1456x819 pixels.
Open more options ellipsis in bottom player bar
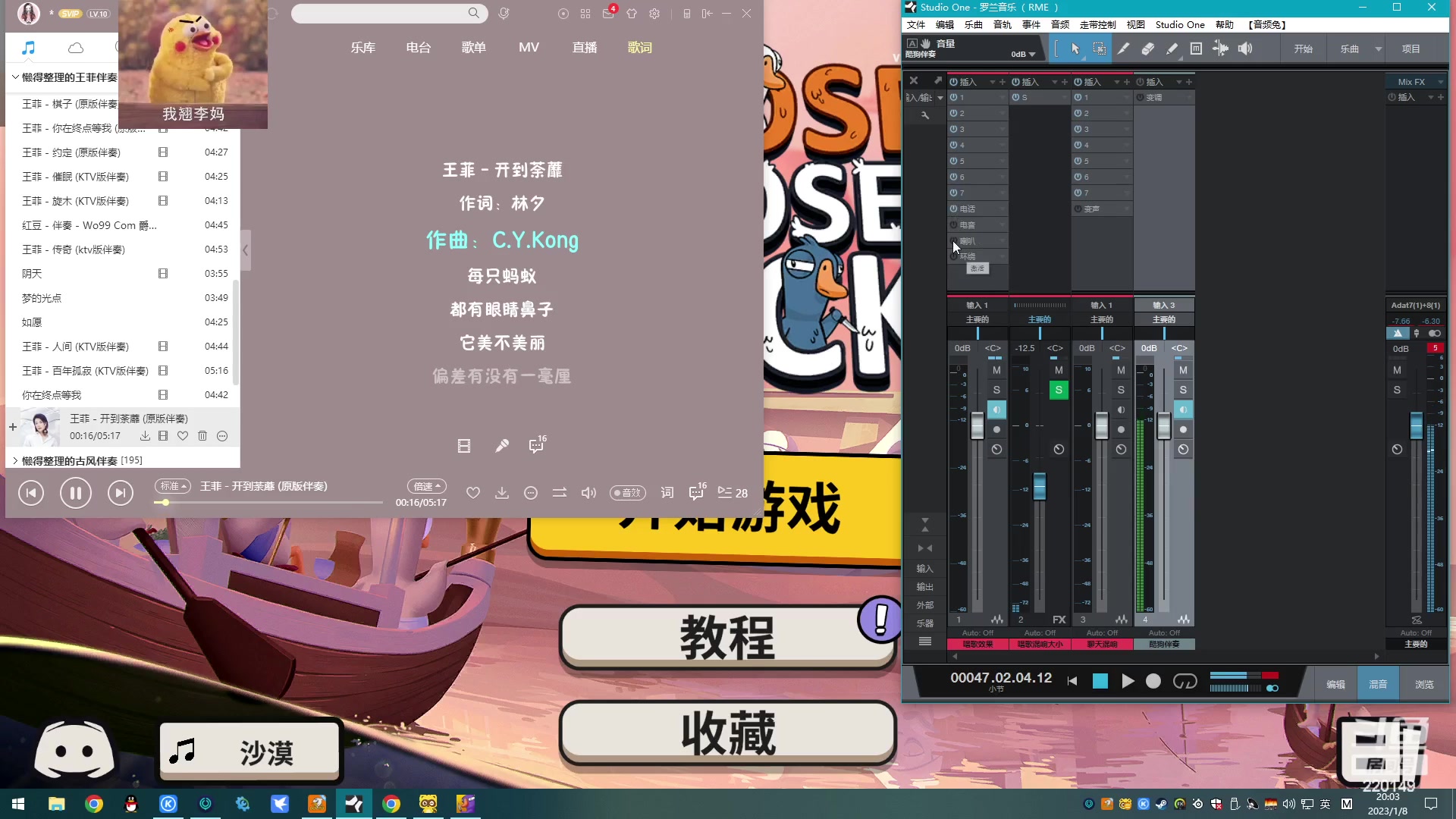(531, 493)
